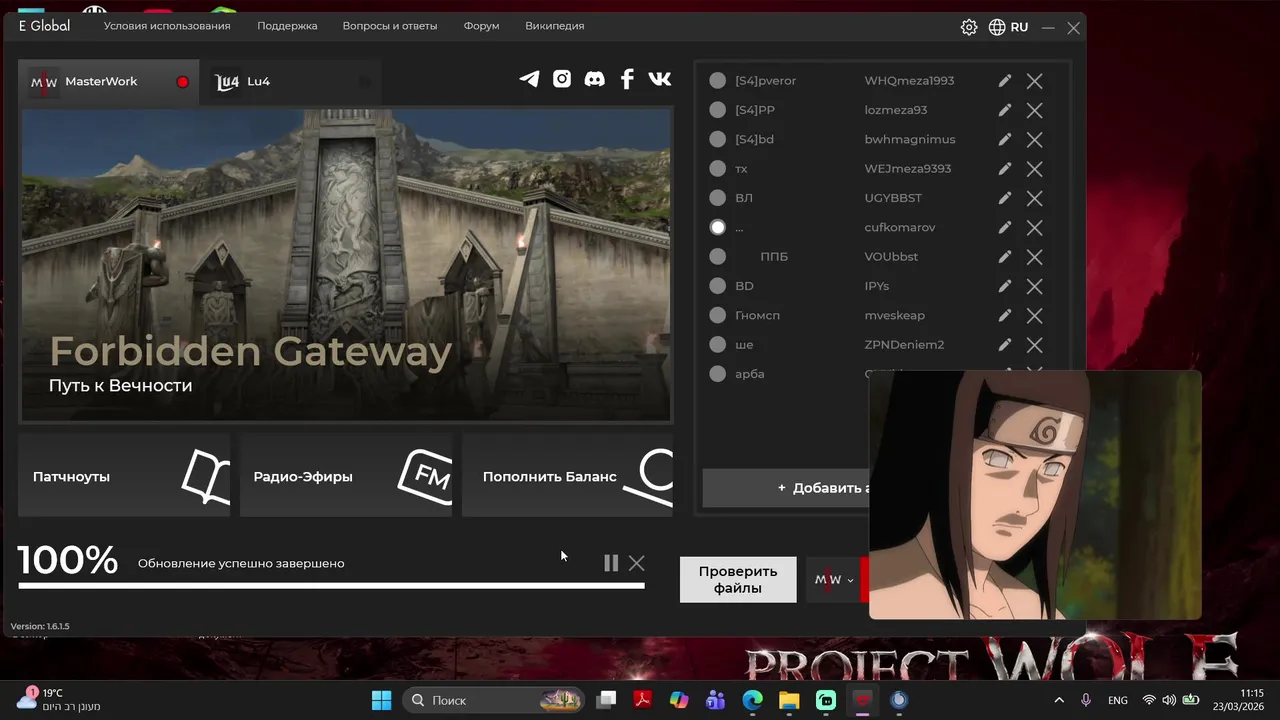Delete the UGYBBST account entry
The image size is (1280, 720).
pos(1035,198)
